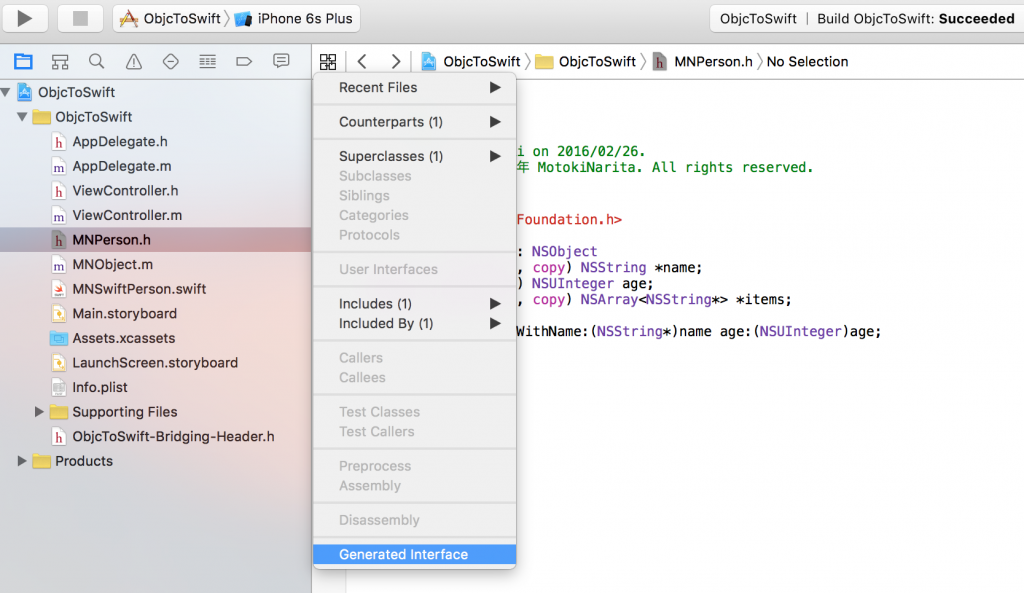Screen dimensions: 1024x593
Task: Open the Test navigator diamond icon
Action: click(x=170, y=61)
